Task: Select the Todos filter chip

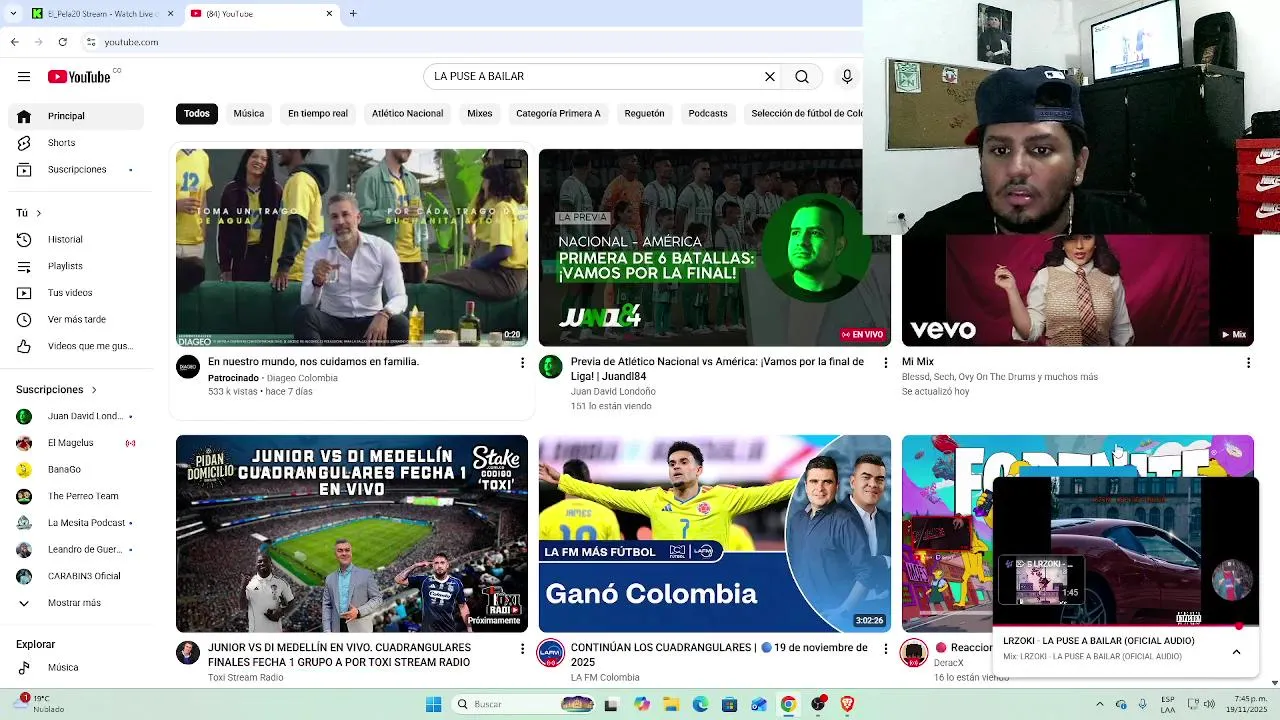Action: click(197, 113)
